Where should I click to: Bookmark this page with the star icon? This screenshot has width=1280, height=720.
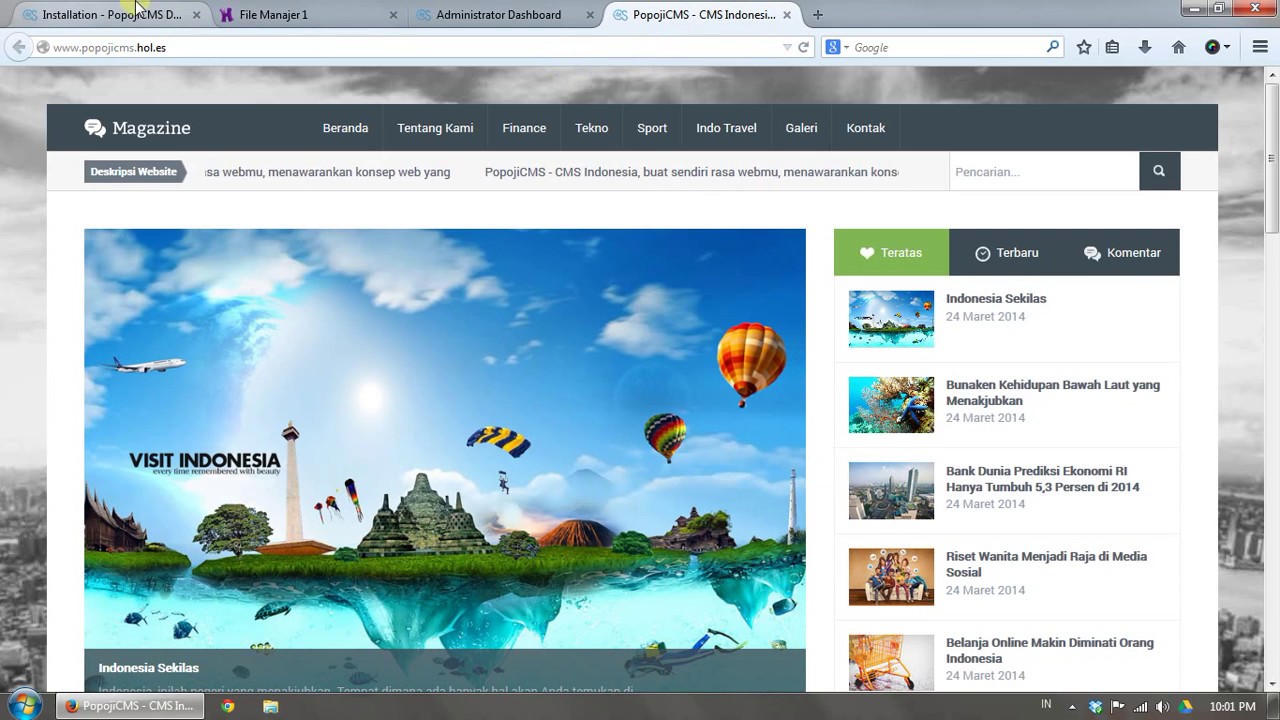click(x=1084, y=47)
